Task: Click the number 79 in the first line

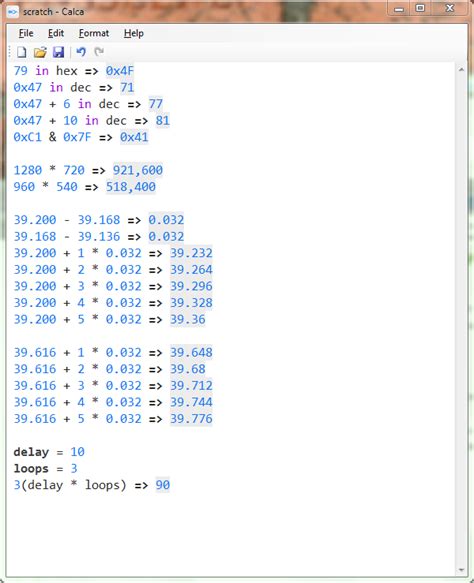Action: pos(20,71)
